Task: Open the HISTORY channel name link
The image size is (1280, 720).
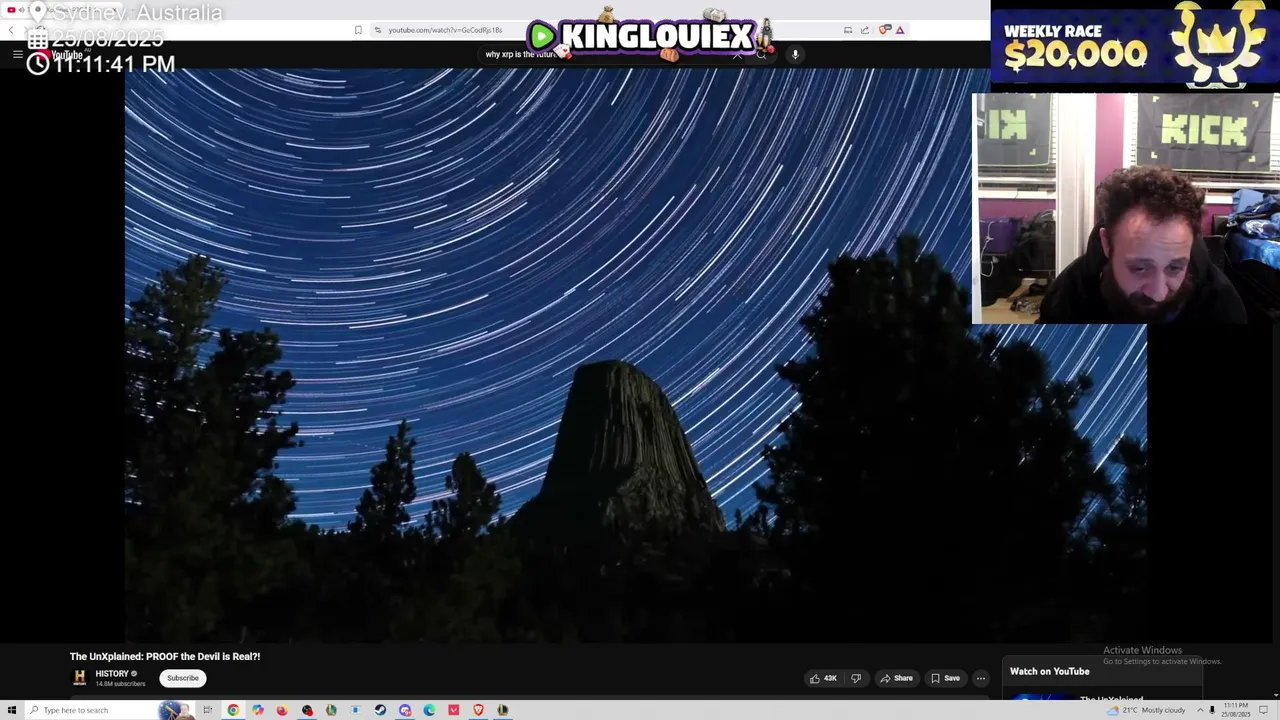Action: pos(112,674)
